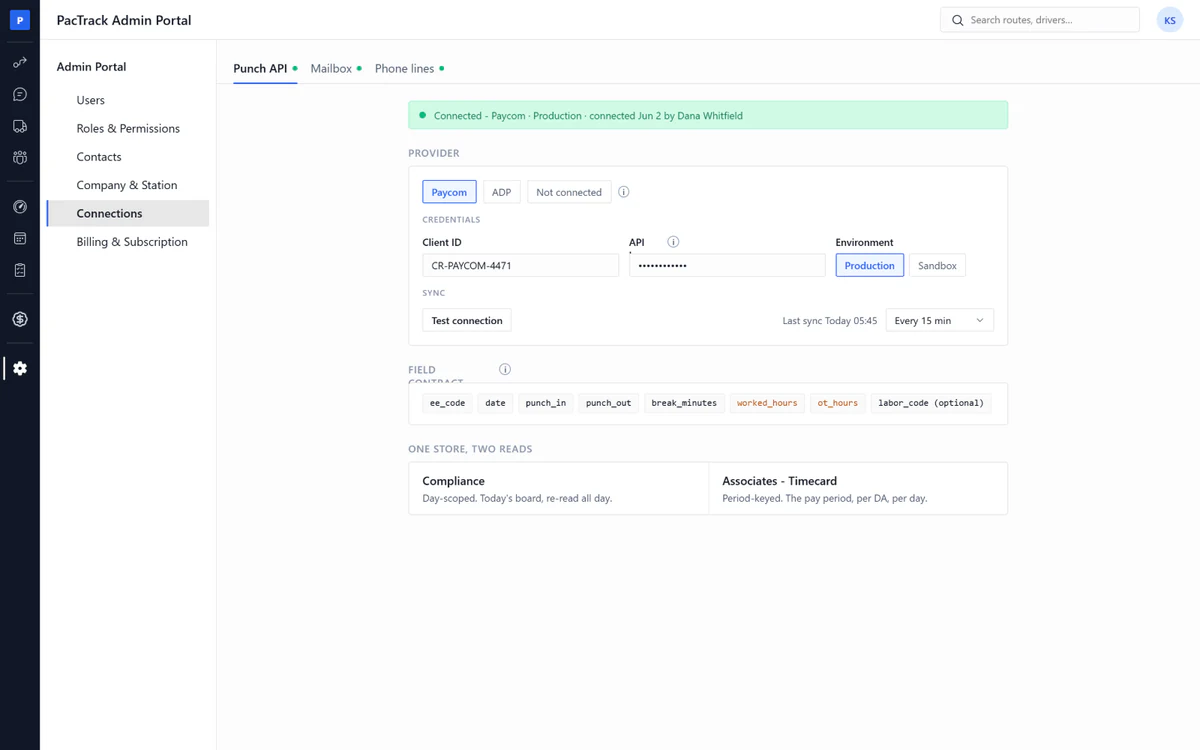The height and width of the screenshot is (750, 1200).
Task: Select ADP as provider
Action: 502,192
